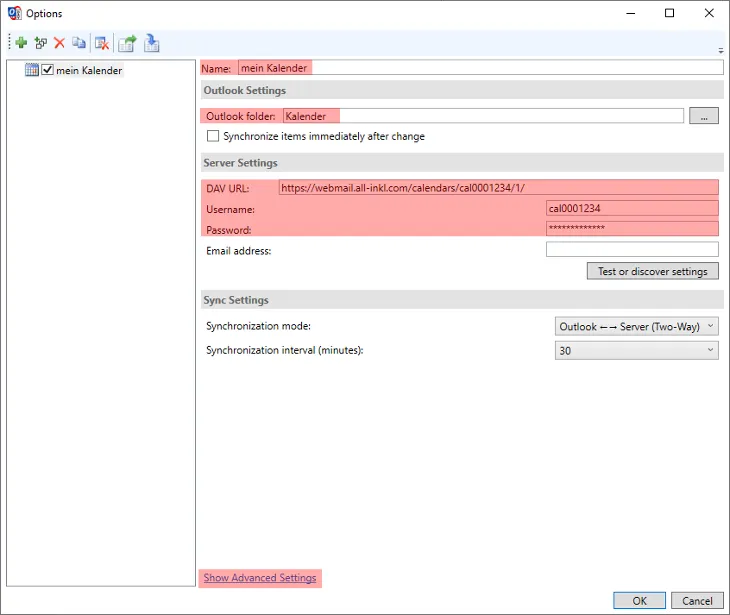730x615 pixels.
Task: Open the Synchronization mode dropdown
Action: 636,326
